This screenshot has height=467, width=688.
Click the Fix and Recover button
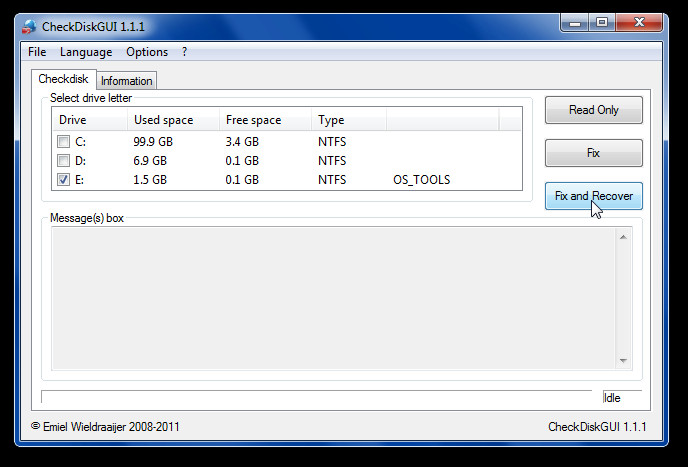(594, 196)
